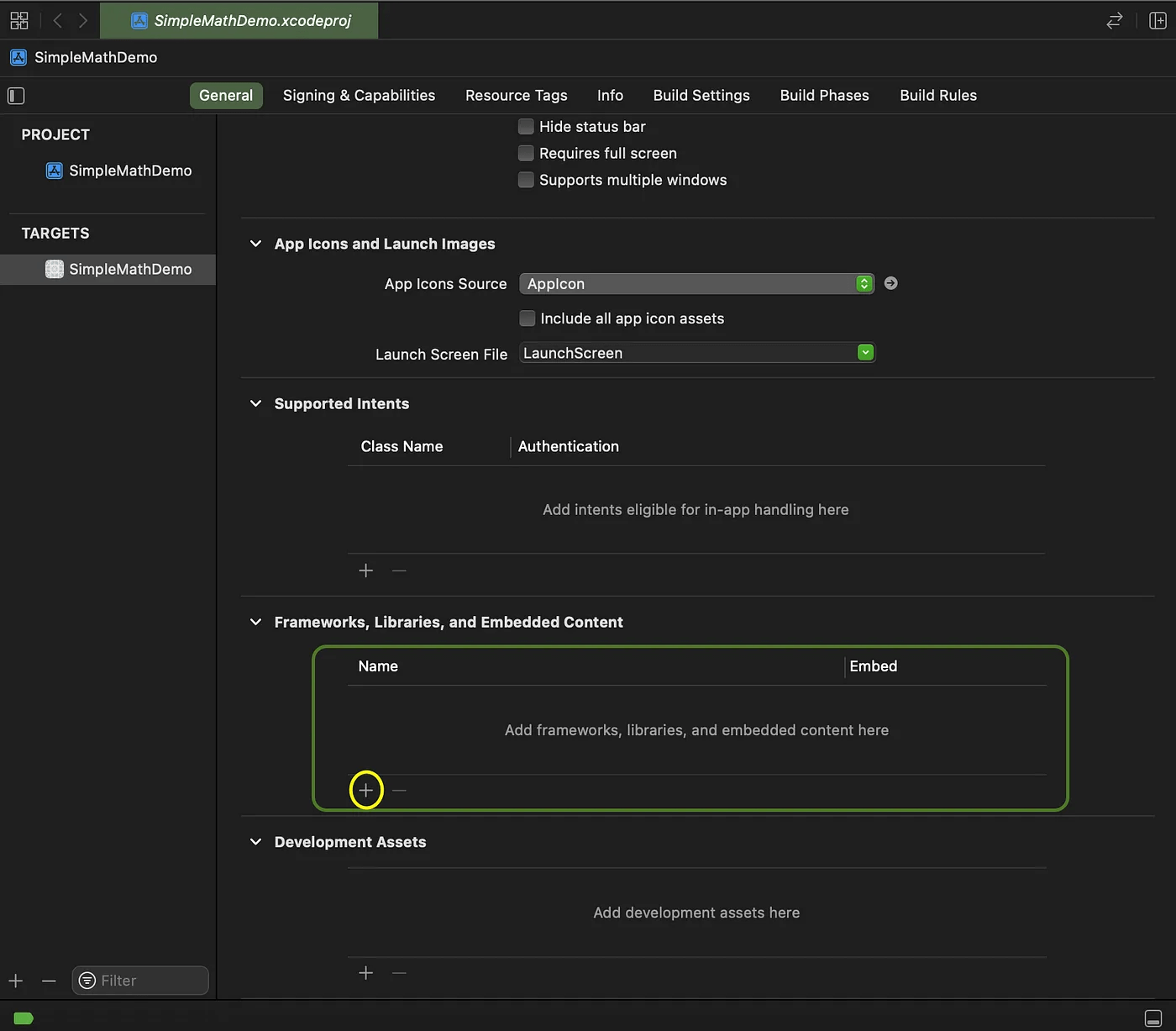Add an editor pane on the right
This screenshot has width=1176, height=1031.
pyautogui.click(x=1158, y=21)
